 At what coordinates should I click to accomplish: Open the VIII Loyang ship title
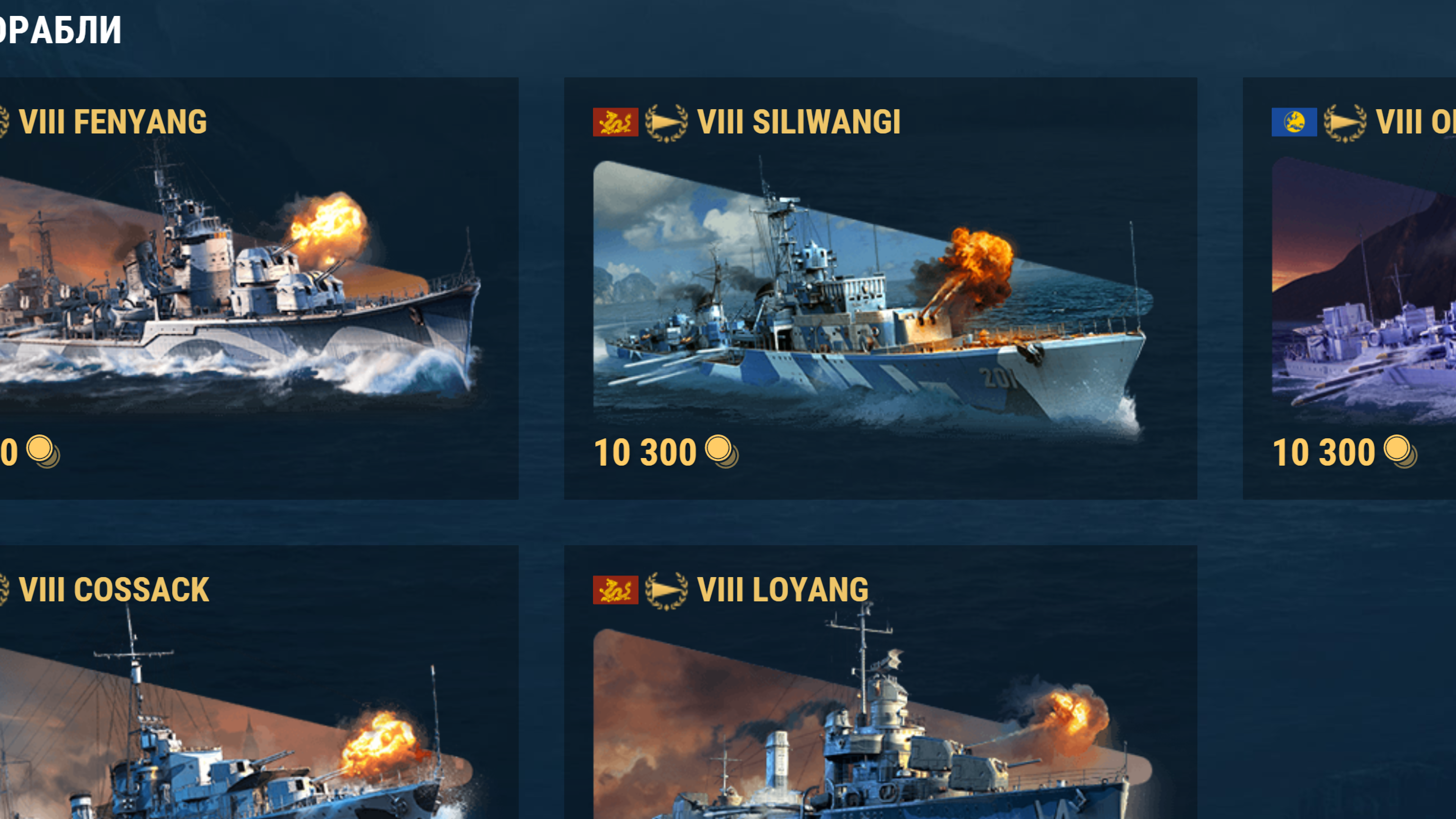783,590
